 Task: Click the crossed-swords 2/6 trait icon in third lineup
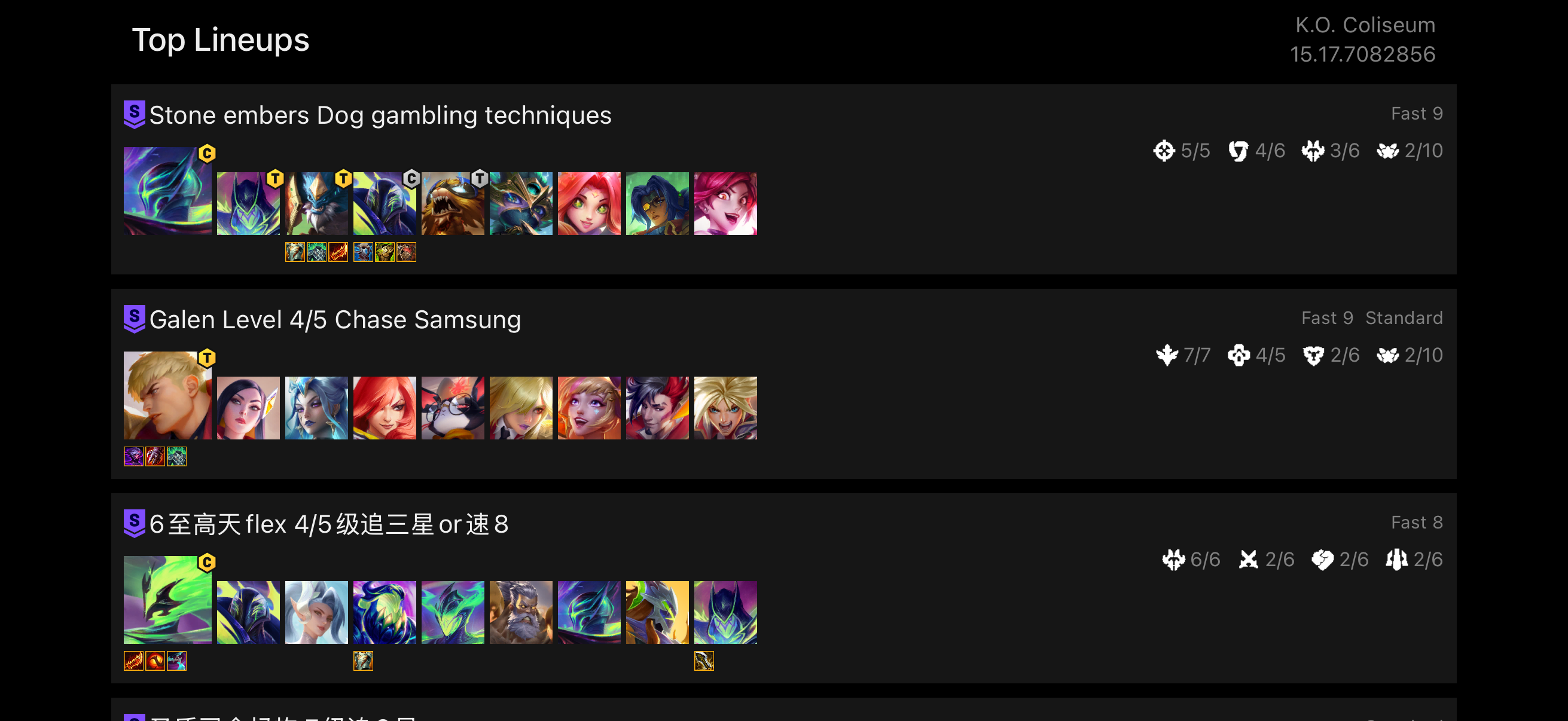click(1249, 560)
